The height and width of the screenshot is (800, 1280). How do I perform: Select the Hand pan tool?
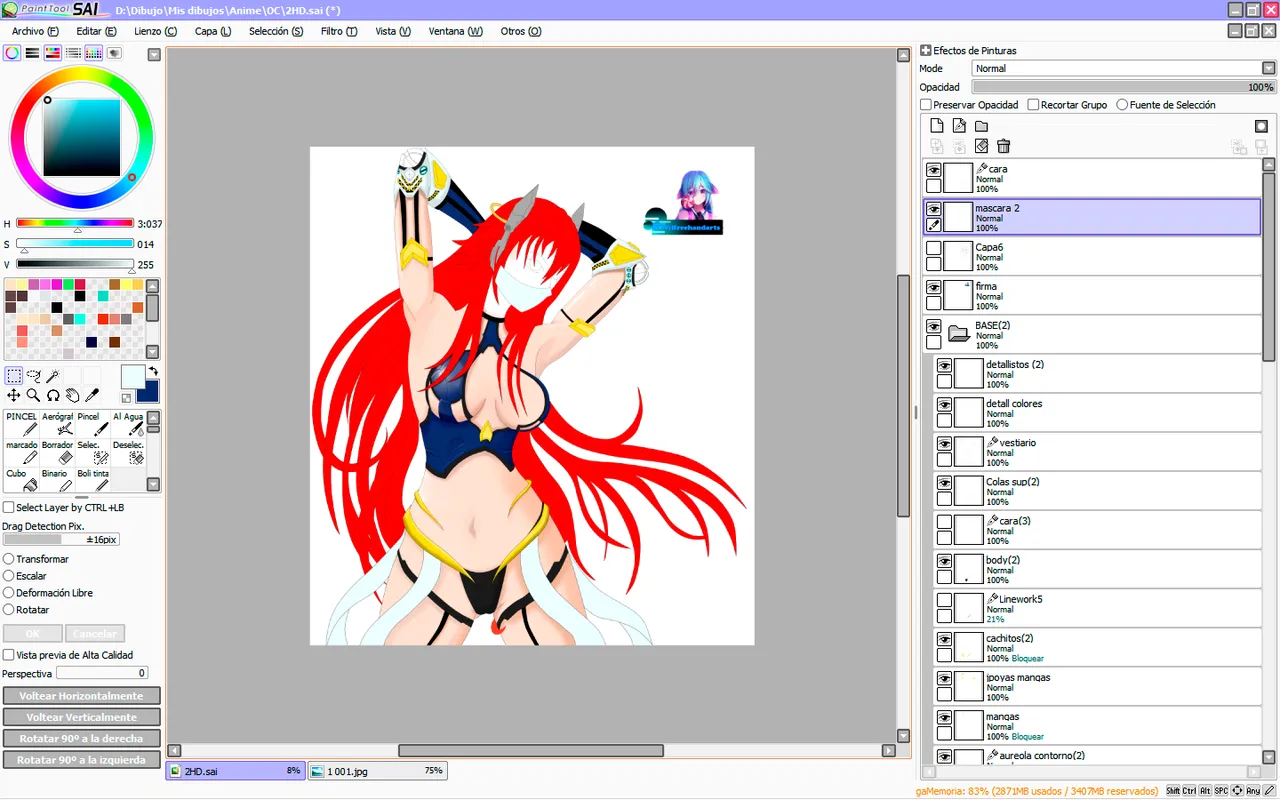[x=72, y=395]
